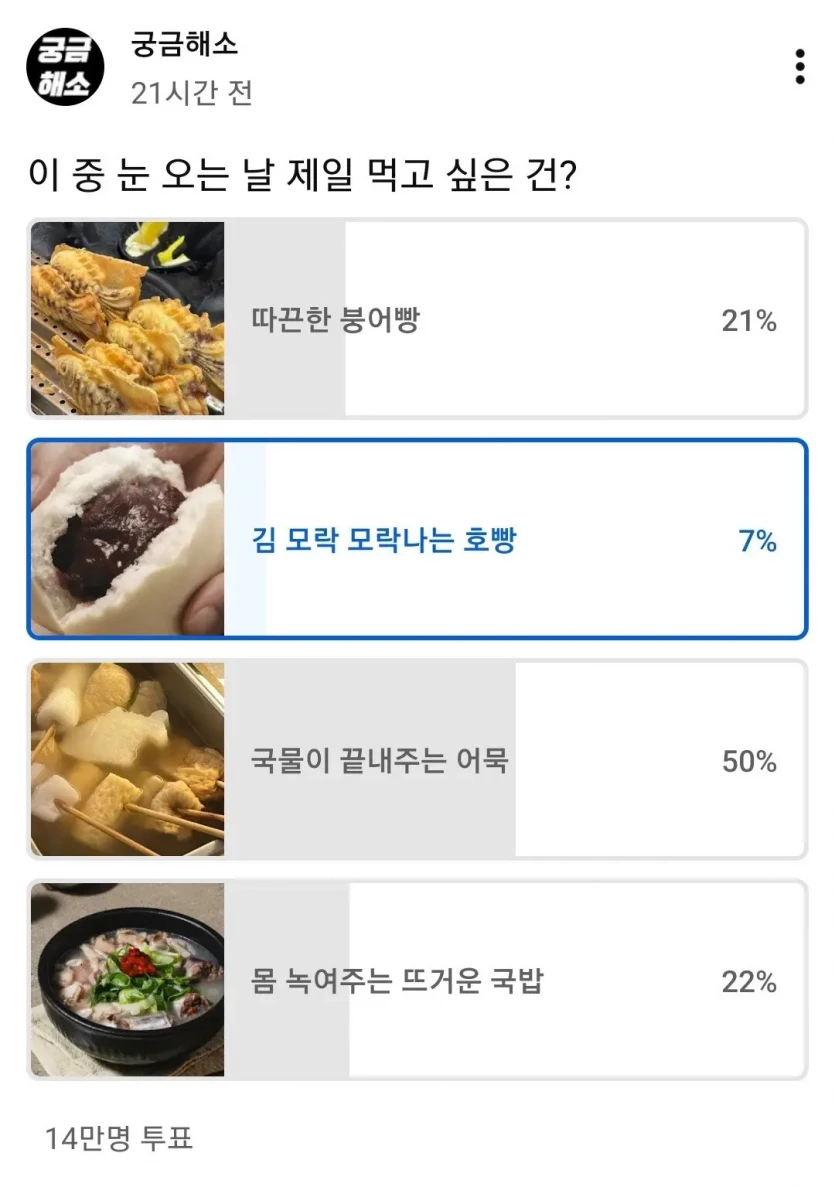835x1187 pixels.
Task: Click the 호빵 steamed bun thumbnail
Action: click(127, 539)
